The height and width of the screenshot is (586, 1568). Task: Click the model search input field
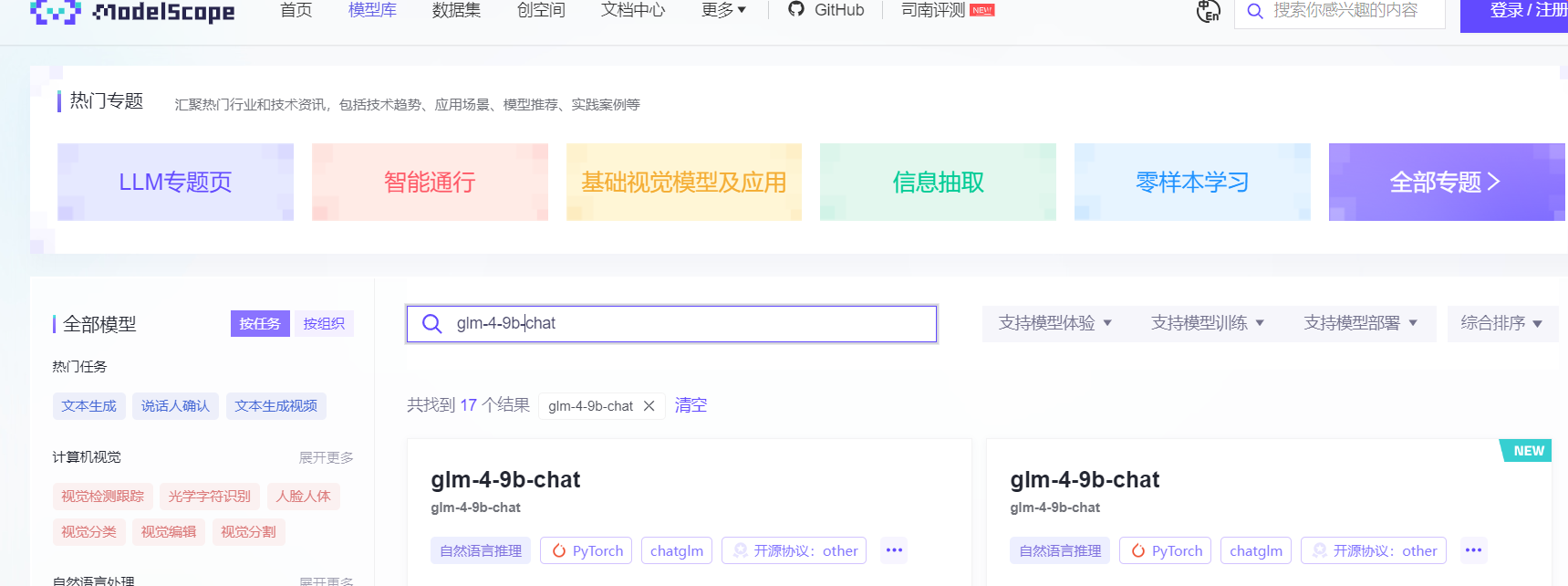click(671, 323)
